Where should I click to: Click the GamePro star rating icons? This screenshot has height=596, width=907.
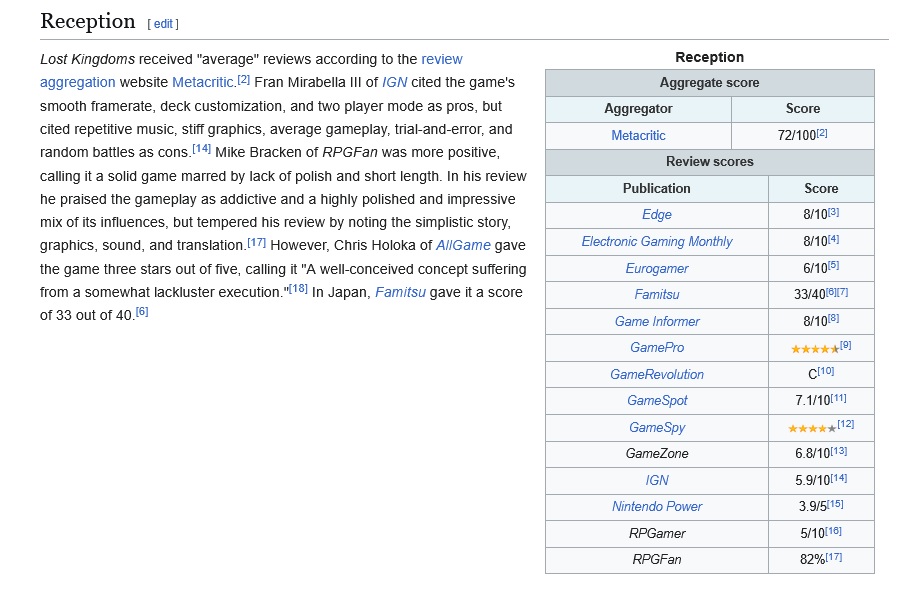click(814, 349)
